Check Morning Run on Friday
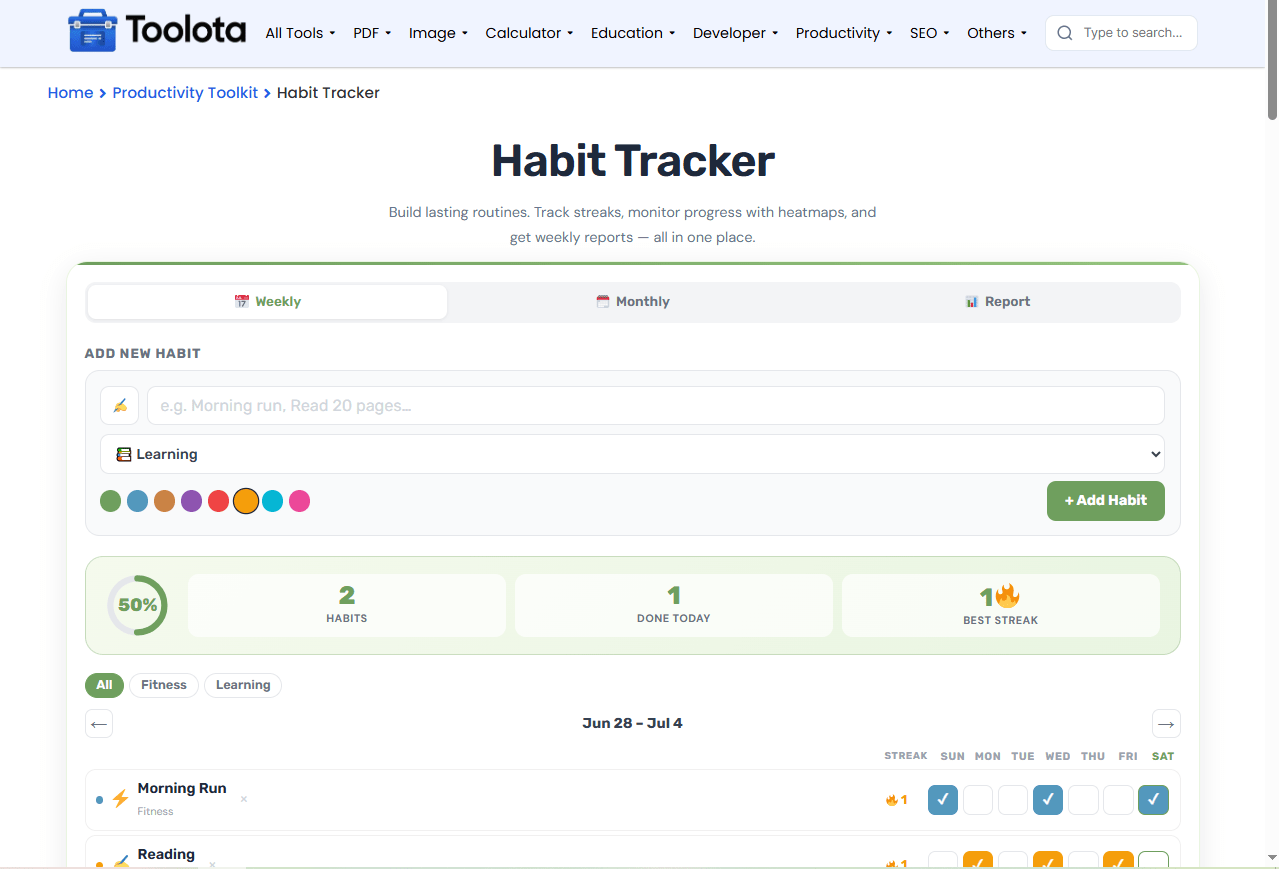 tap(1118, 800)
